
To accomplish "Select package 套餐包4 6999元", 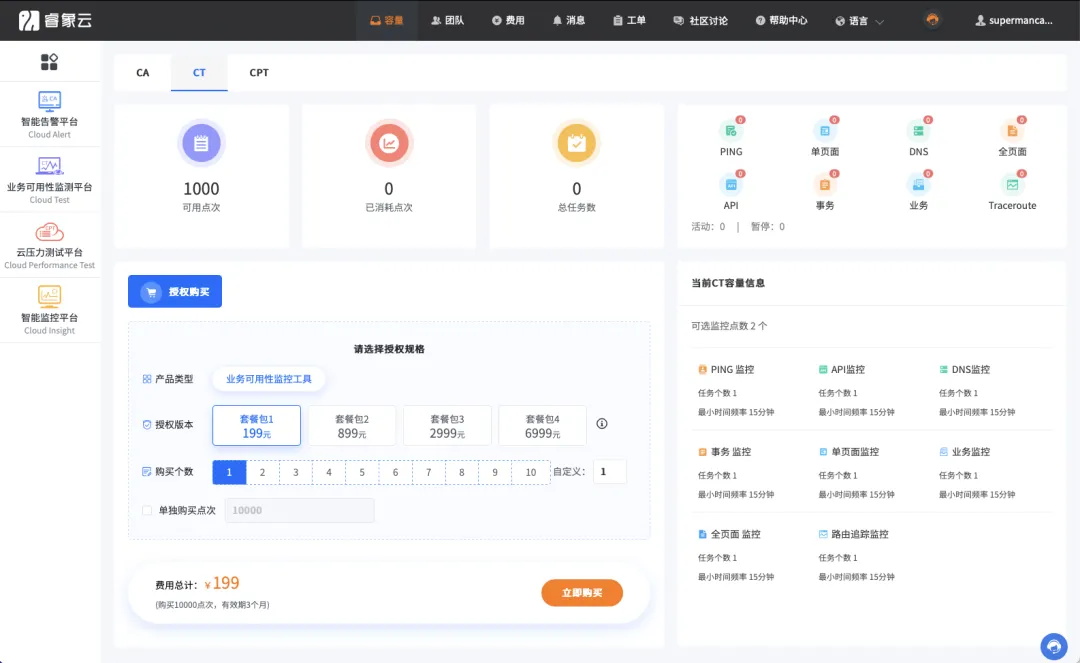I will [542, 425].
